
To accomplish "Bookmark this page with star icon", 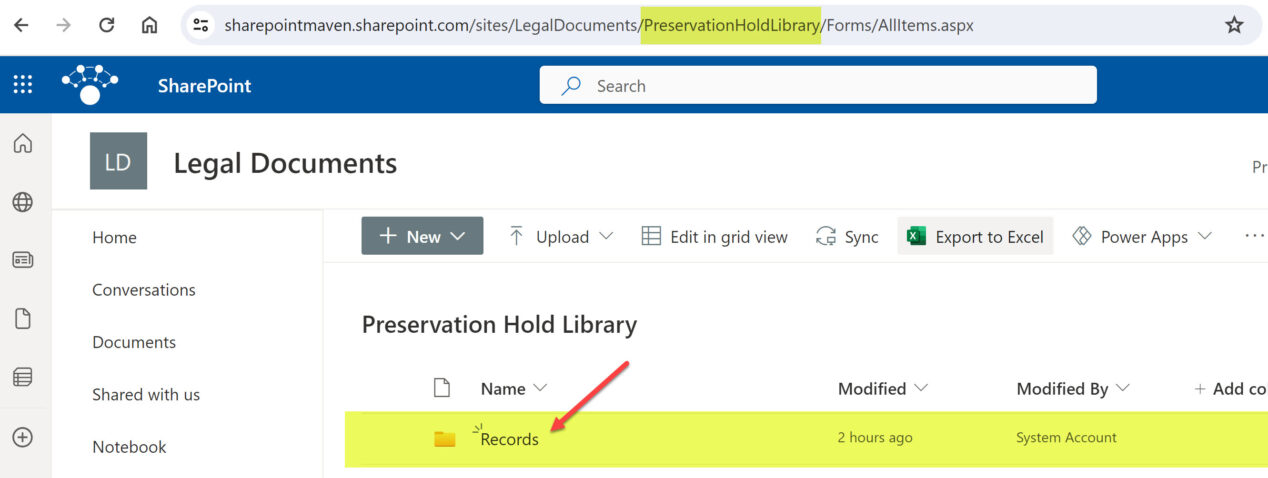I will pyautogui.click(x=1234, y=25).
